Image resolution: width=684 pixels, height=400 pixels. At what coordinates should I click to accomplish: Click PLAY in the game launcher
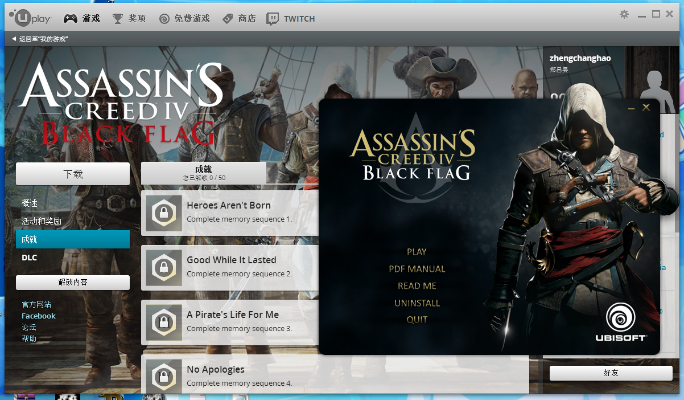[x=417, y=252]
